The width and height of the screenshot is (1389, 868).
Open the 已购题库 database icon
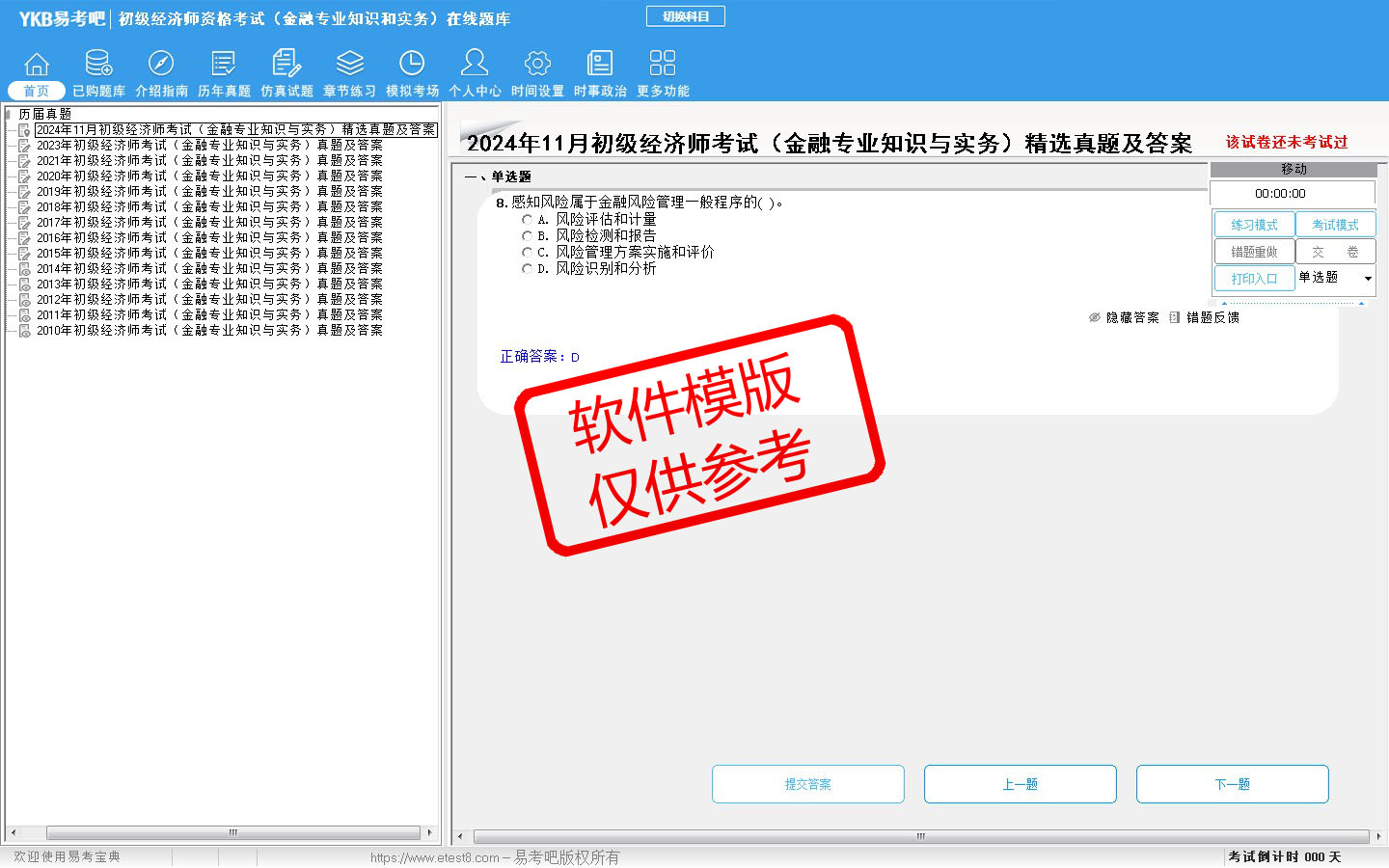(x=98, y=65)
